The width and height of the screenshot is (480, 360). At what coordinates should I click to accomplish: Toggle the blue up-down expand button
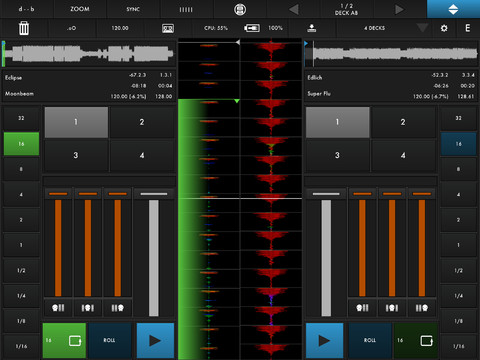pyautogui.click(x=453, y=9)
